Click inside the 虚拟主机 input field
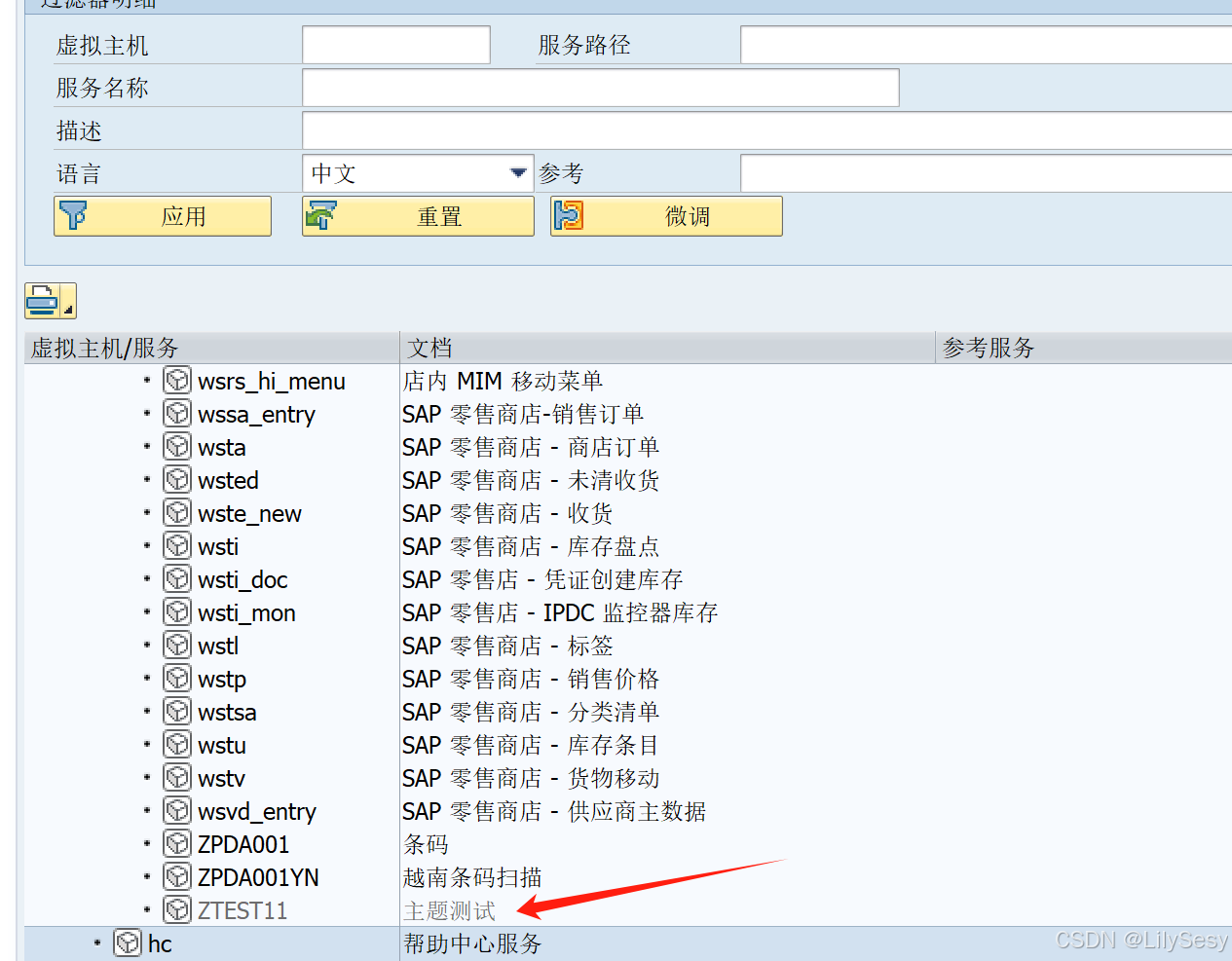The image size is (1232, 961). tap(395, 44)
